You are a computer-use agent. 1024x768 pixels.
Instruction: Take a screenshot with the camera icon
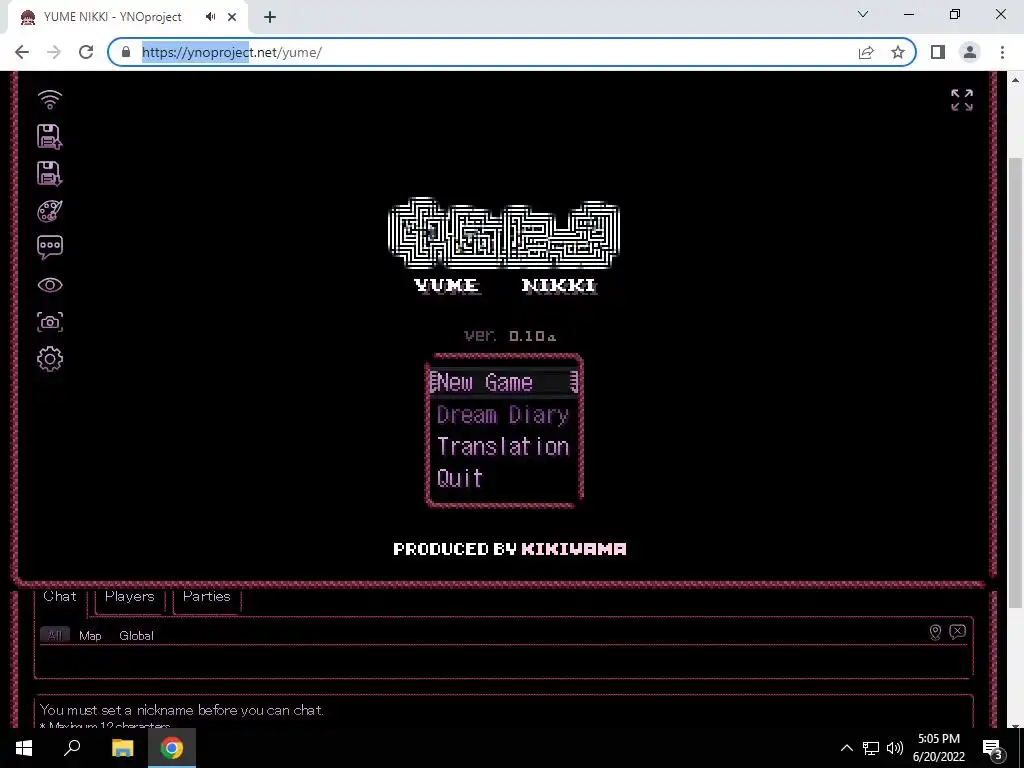point(50,322)
